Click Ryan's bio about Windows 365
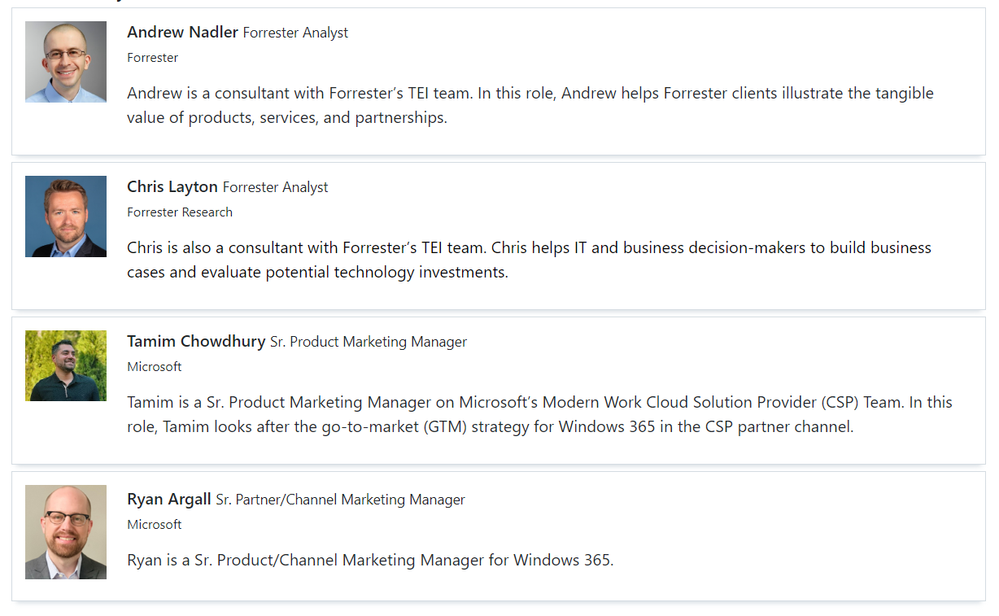Viewport: 999px width, 616px height. 370,560
